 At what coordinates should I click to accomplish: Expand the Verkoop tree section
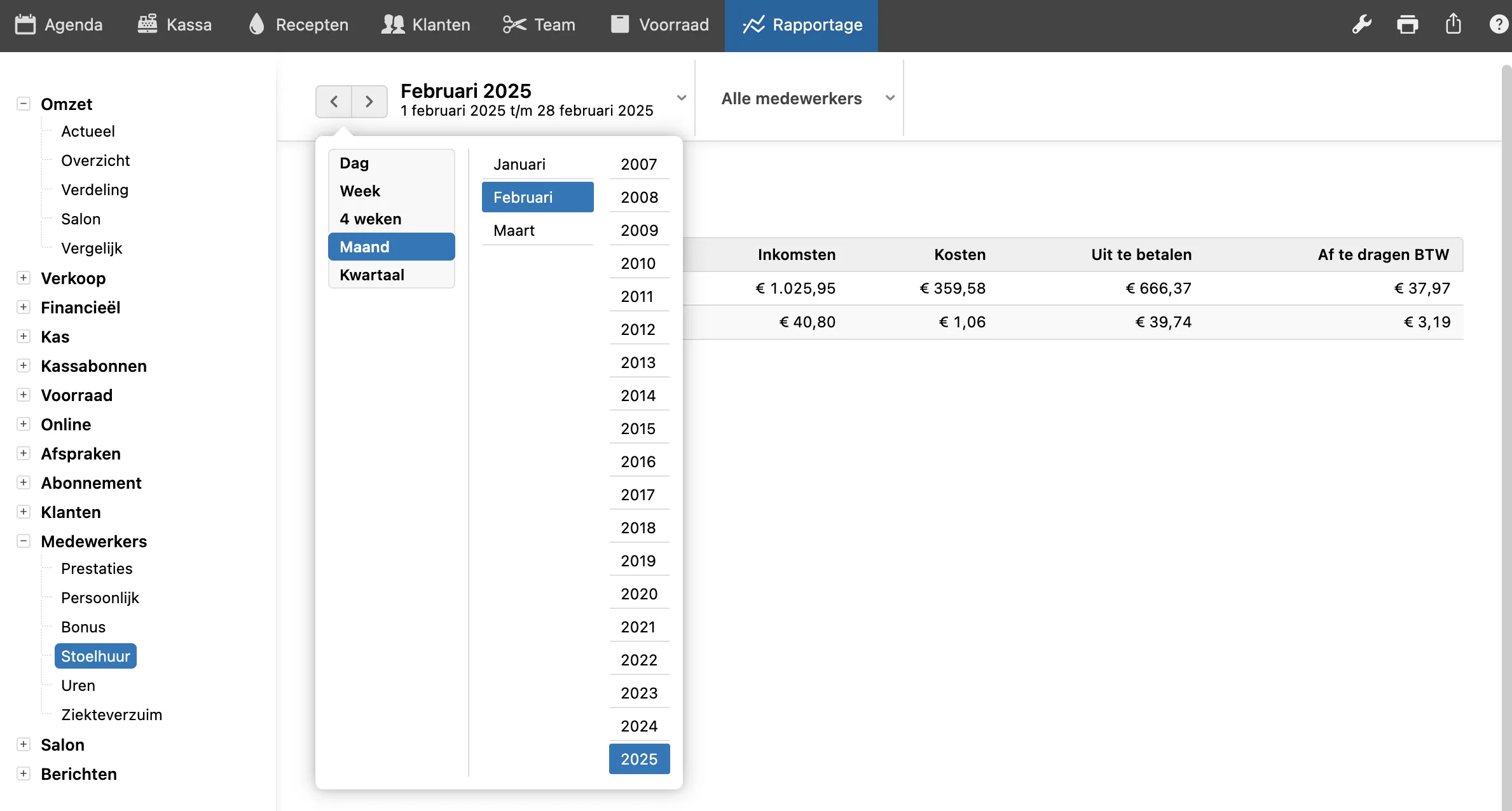24,278
